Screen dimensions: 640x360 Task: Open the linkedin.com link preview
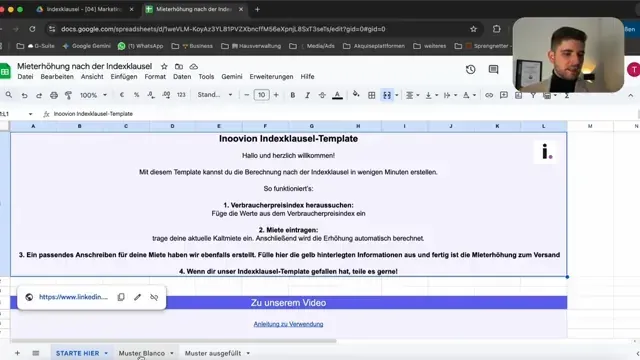tap(73, 297)
